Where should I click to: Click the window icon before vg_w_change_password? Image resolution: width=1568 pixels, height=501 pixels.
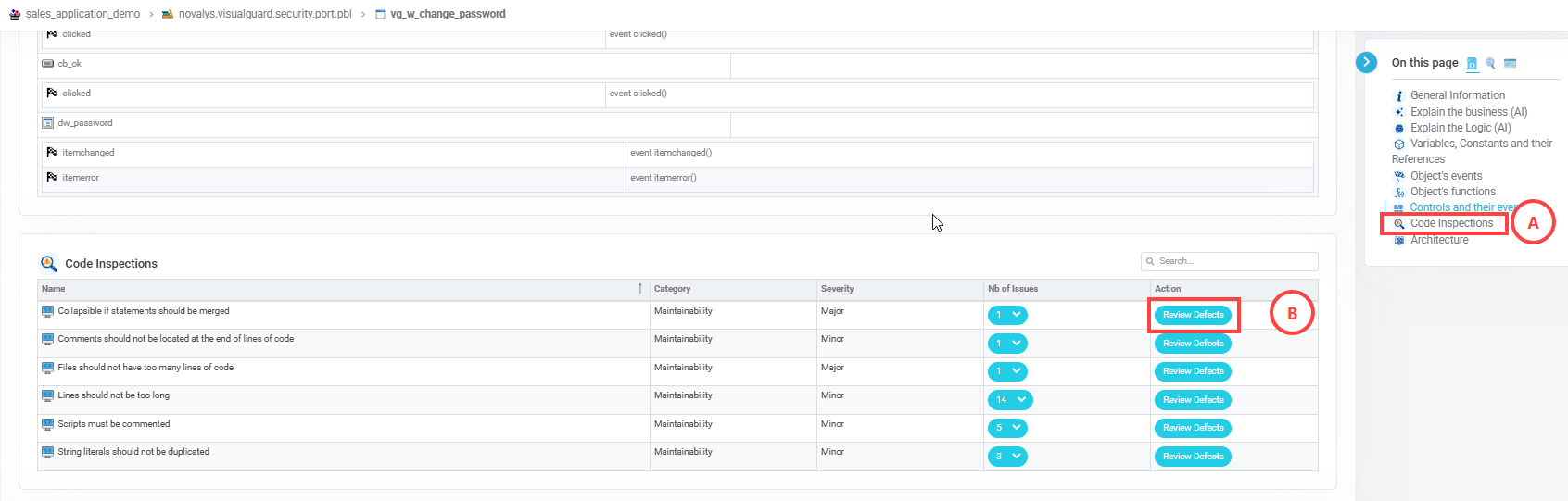pyautogui.click(x=380, y=14)
